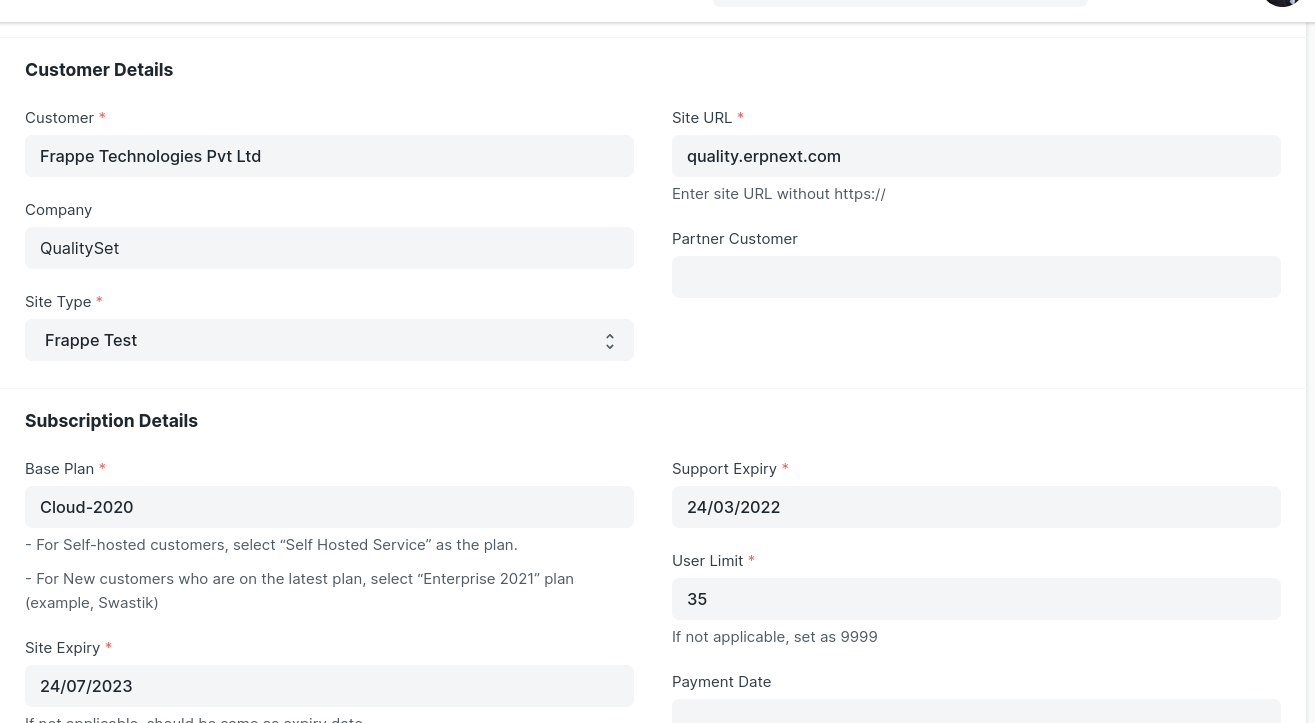Select the Customer field containing Frappe Technologies

329,156
